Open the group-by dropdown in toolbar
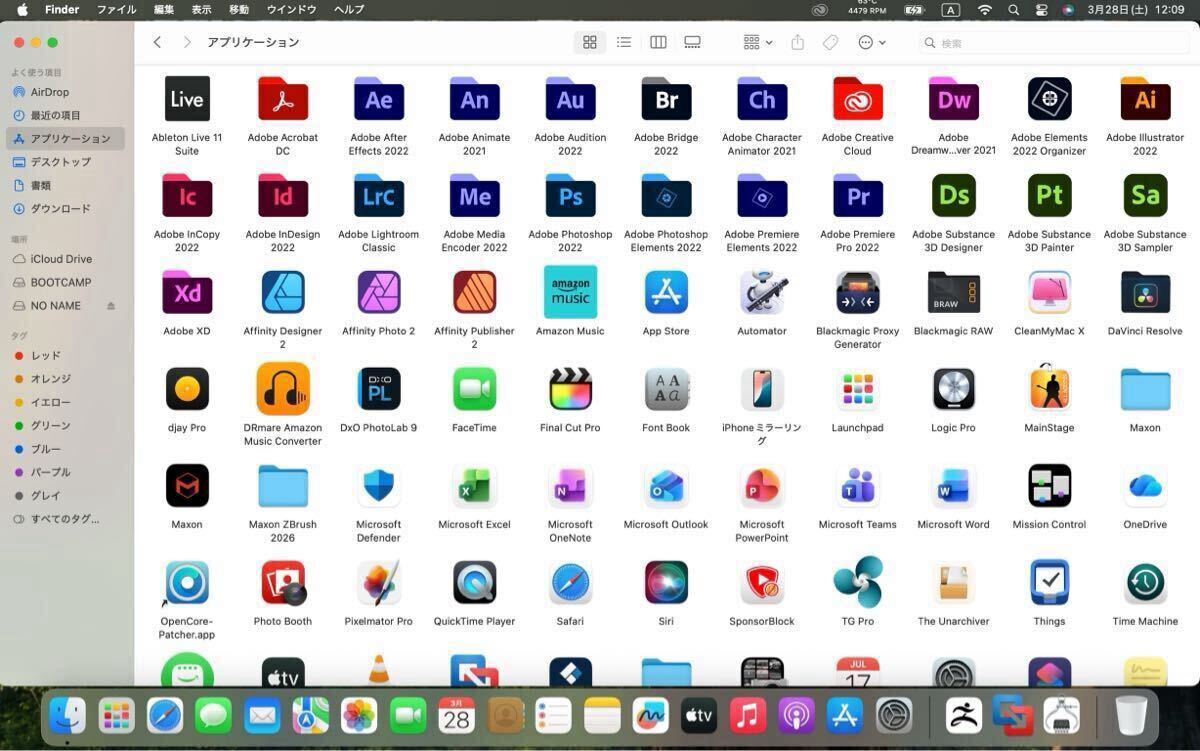The image size is (1200, 751). pos(758,42)
